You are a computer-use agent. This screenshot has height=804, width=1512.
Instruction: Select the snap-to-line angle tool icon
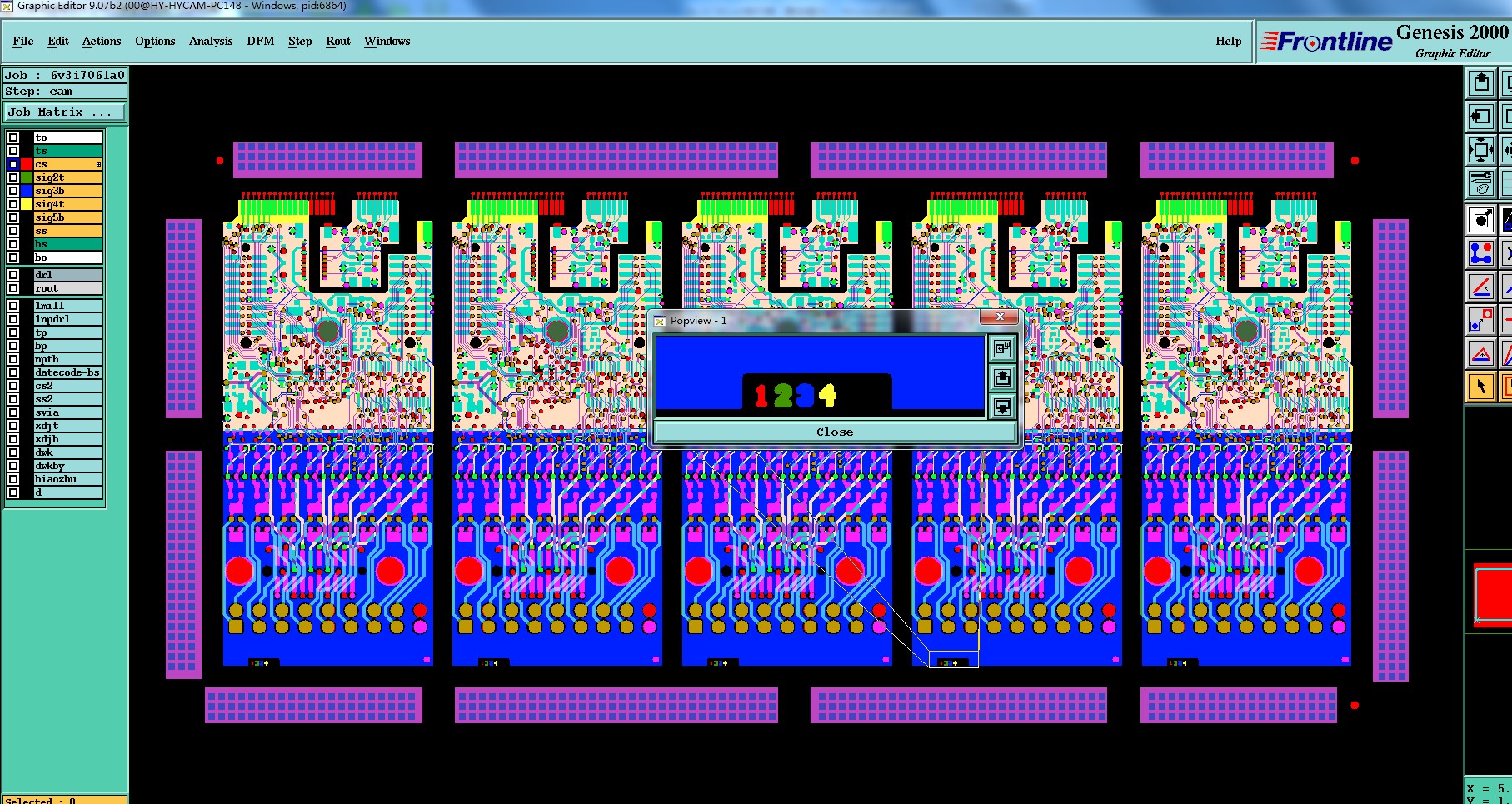click(x=1481, y=287)
